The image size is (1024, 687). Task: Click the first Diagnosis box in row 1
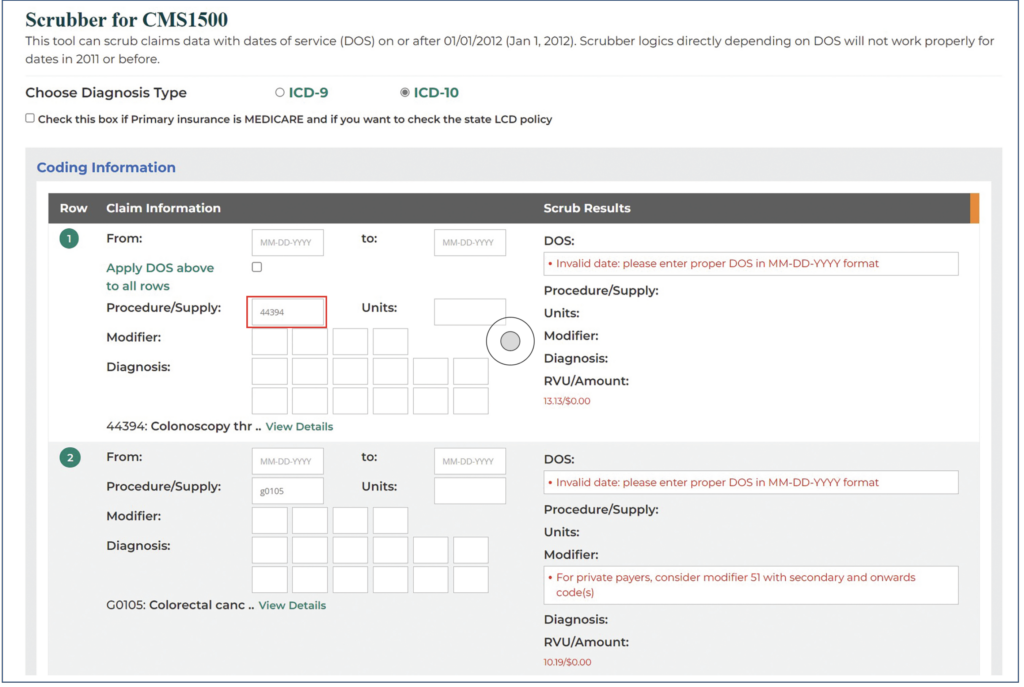[x=268, y=371]
